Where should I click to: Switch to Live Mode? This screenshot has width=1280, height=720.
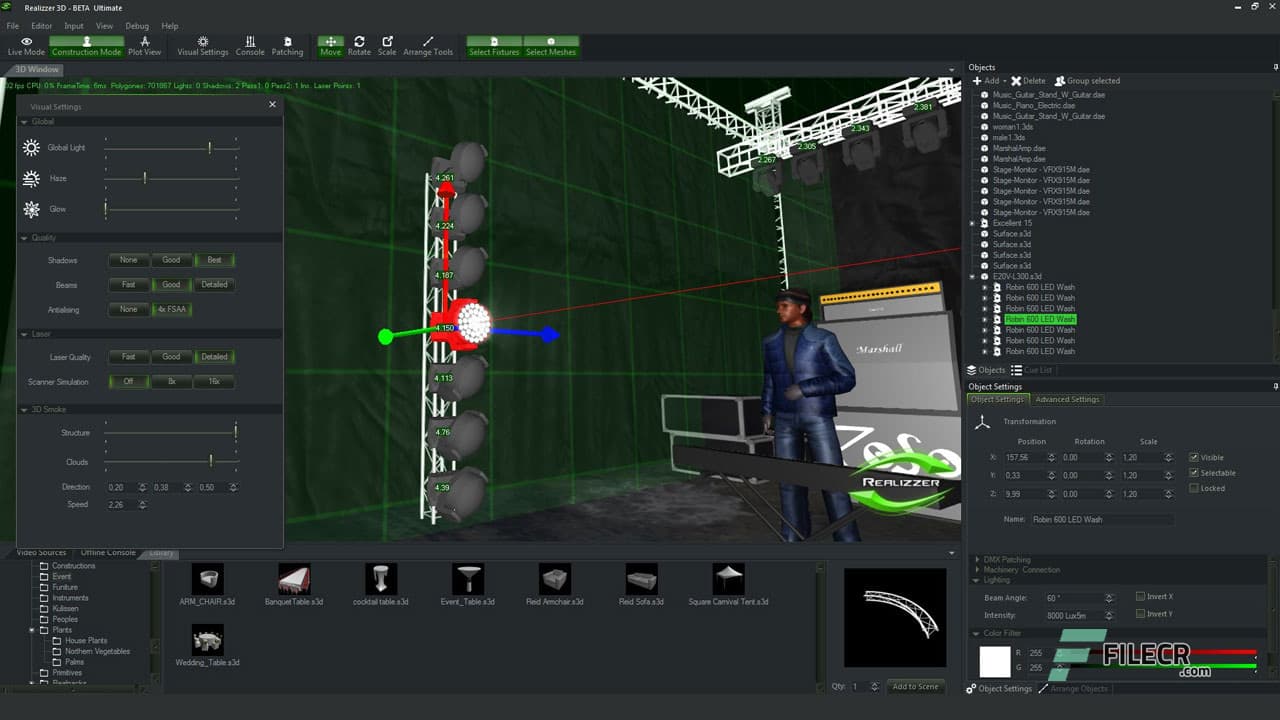pyautogui.click(x=25, y=46)
